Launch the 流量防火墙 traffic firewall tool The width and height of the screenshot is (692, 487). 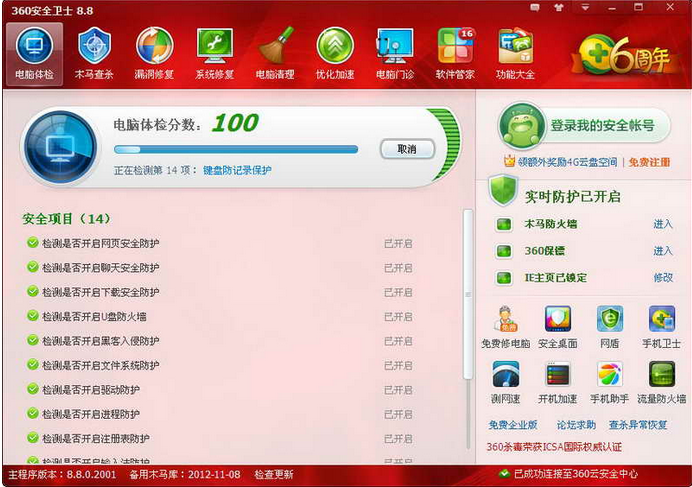point(662,382)
